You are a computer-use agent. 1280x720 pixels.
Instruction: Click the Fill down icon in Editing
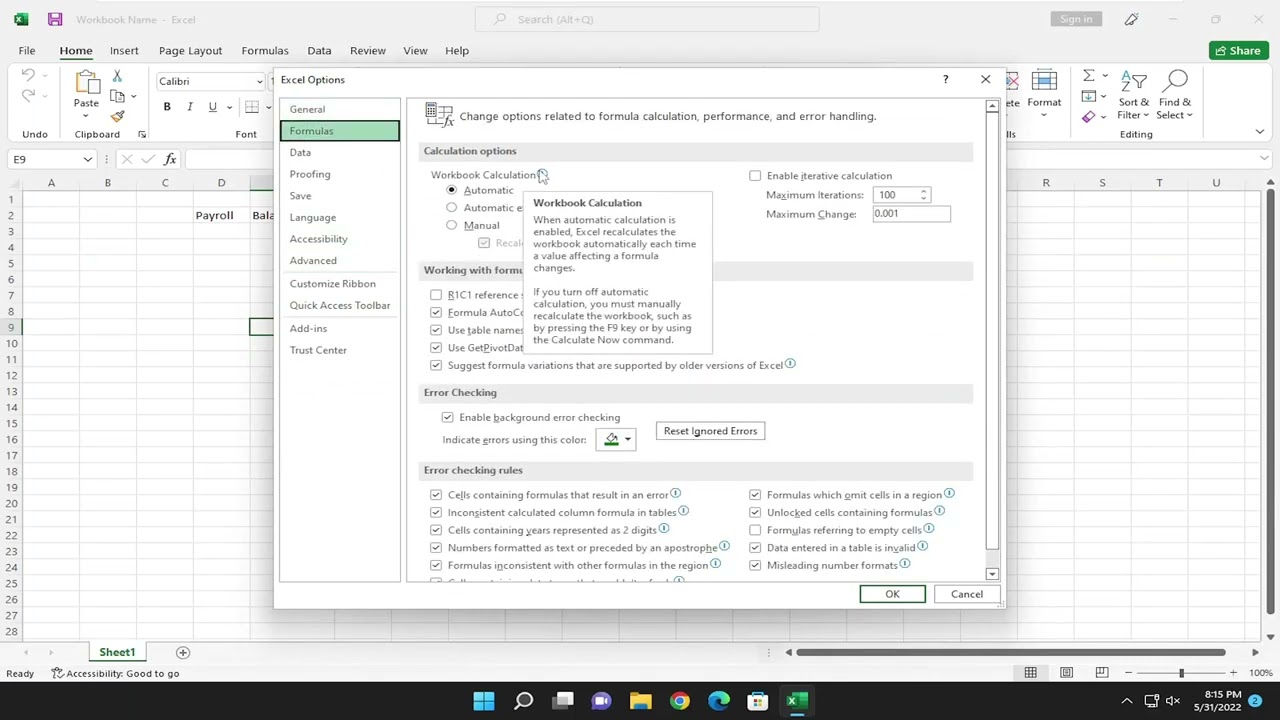click(1088, 97)
